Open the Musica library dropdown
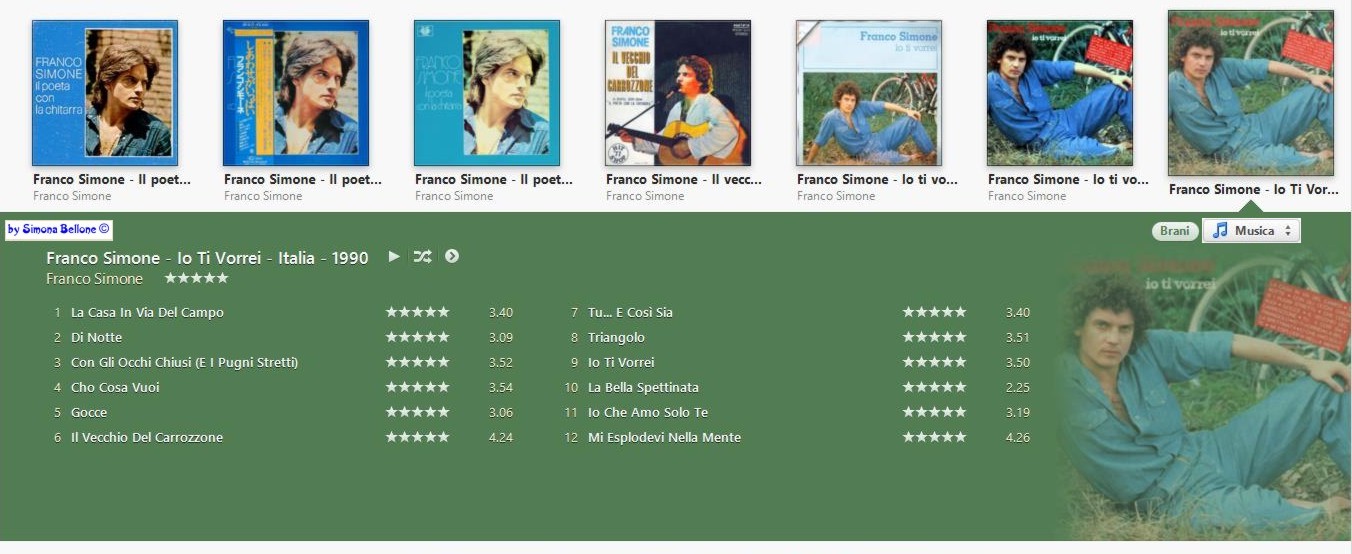This screenshot has width=1352, height=554. [1251, 230]
